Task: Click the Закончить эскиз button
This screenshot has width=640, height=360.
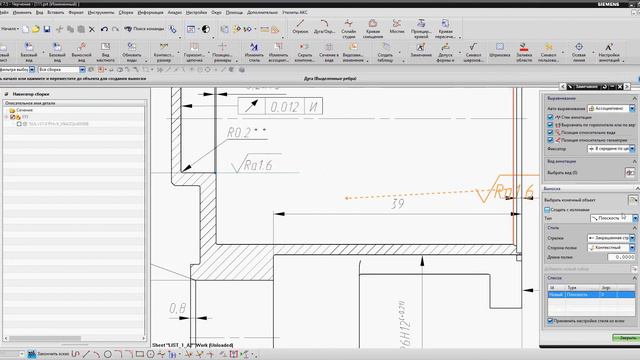Action: tap(48, 354)
